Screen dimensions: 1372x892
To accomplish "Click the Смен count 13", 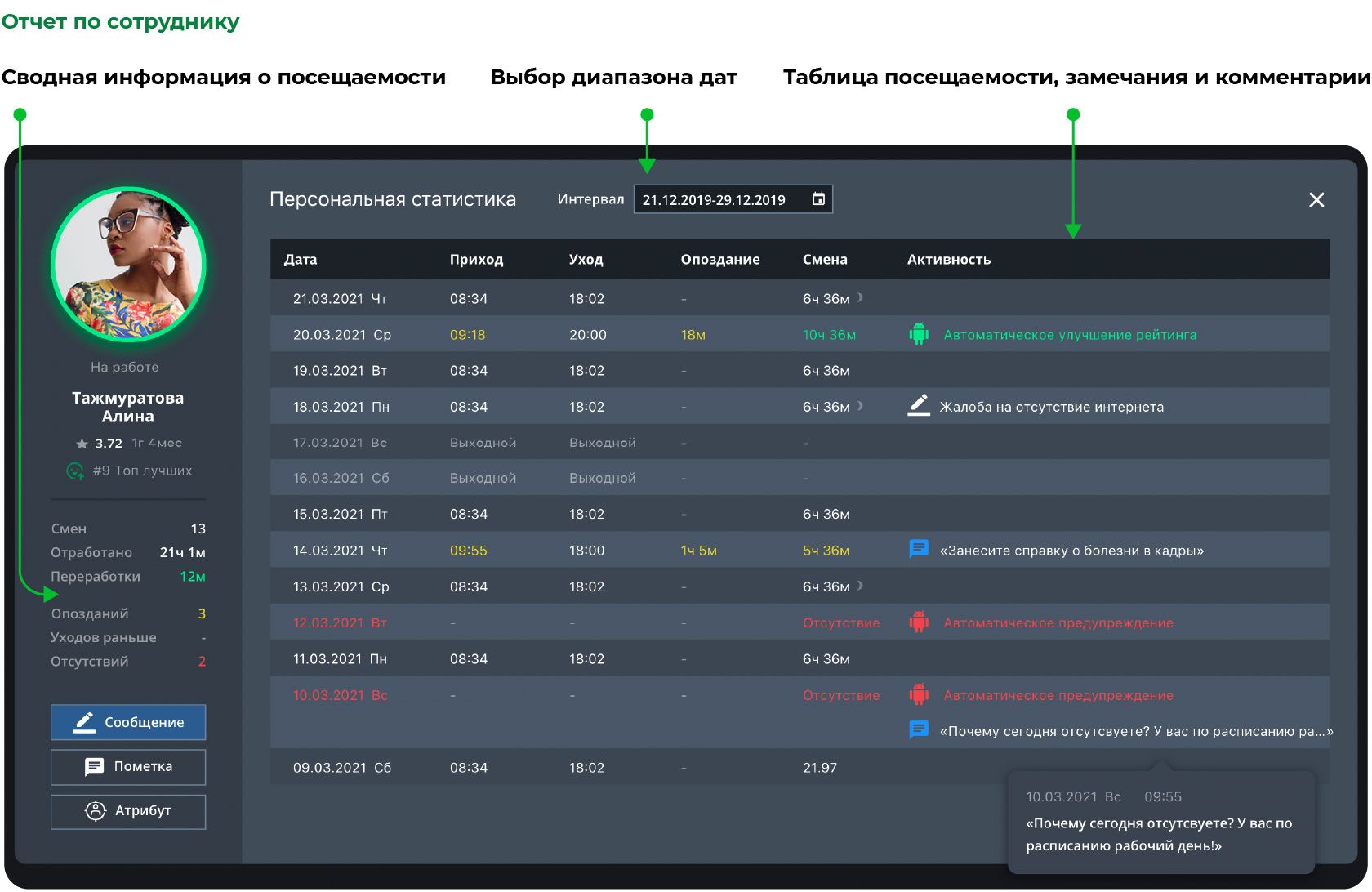I will [198, 529].
